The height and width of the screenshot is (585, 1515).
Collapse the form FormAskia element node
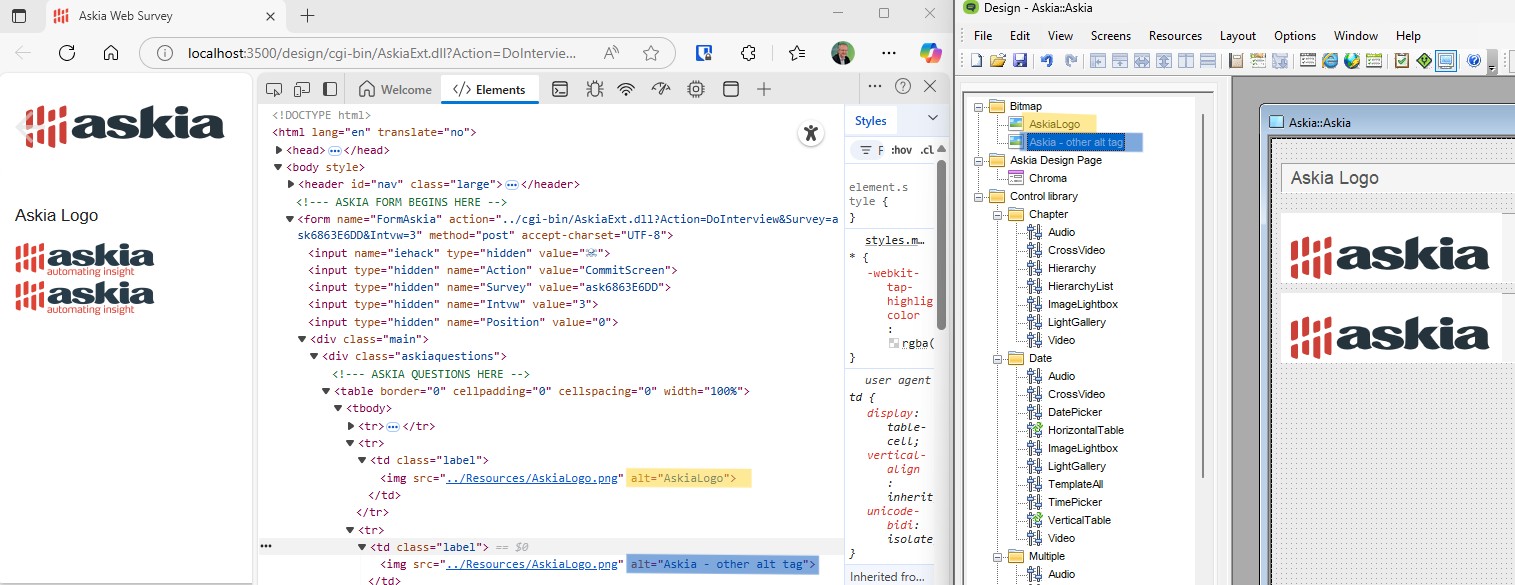click(x=291, y=219)
